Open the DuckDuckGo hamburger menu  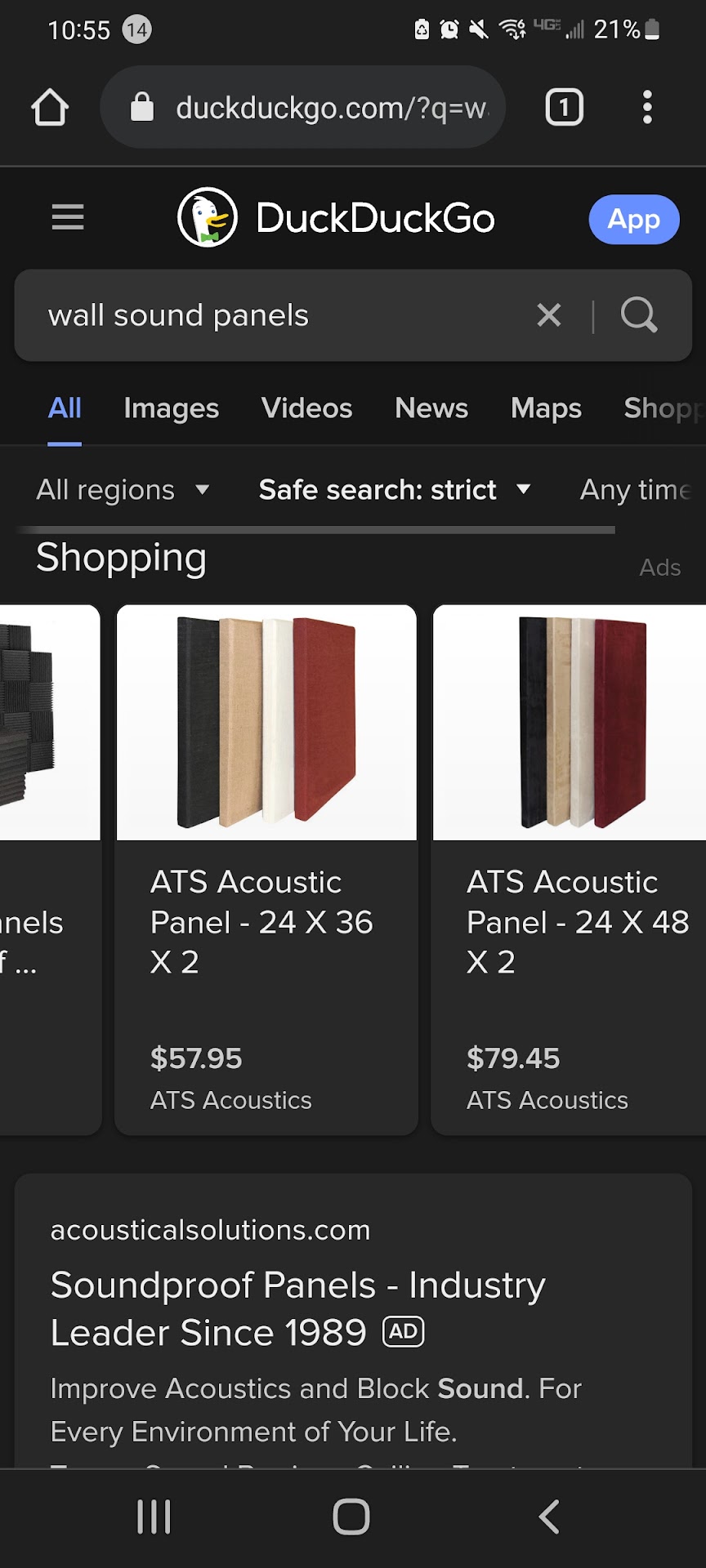[x=68, y=217]
